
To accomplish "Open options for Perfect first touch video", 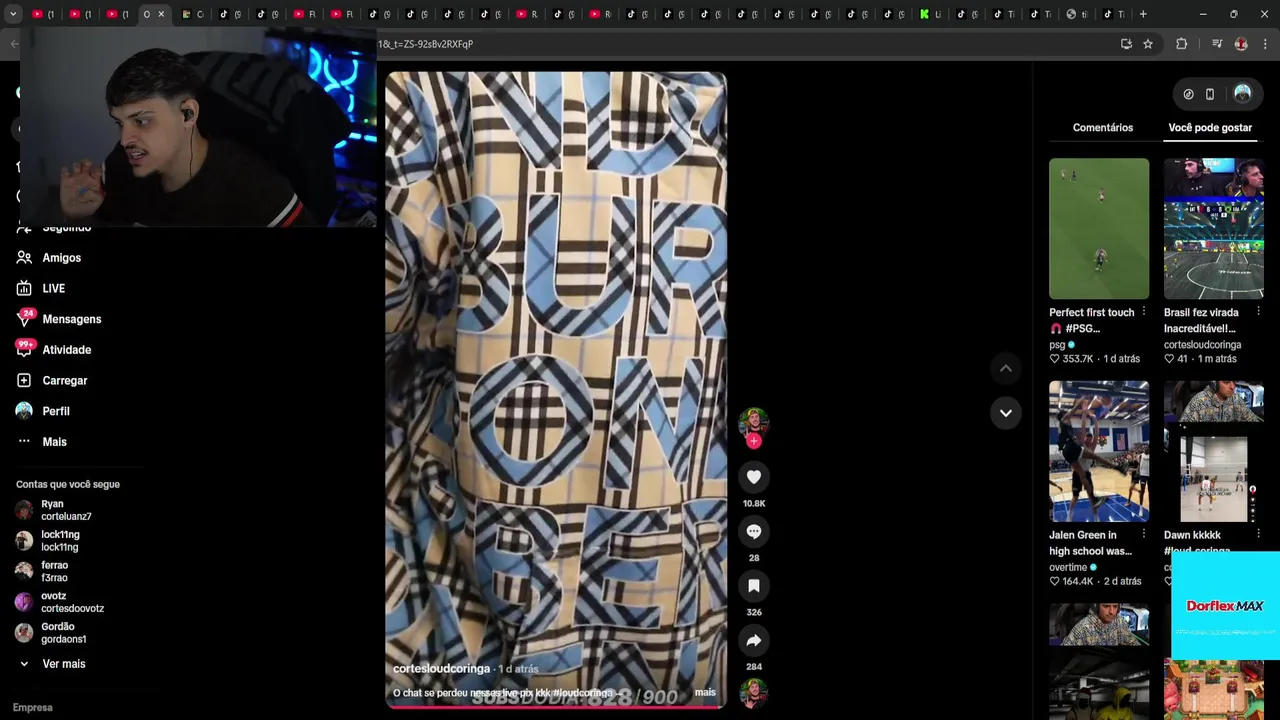I will (x=1144, y=312).
